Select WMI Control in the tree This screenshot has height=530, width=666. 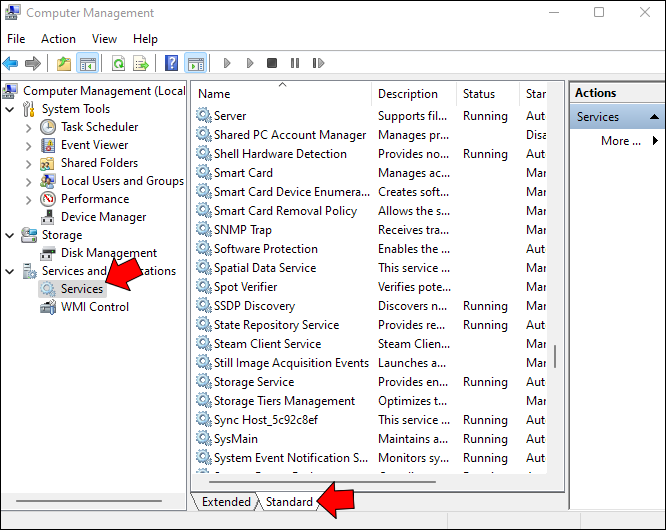(95, 307)
